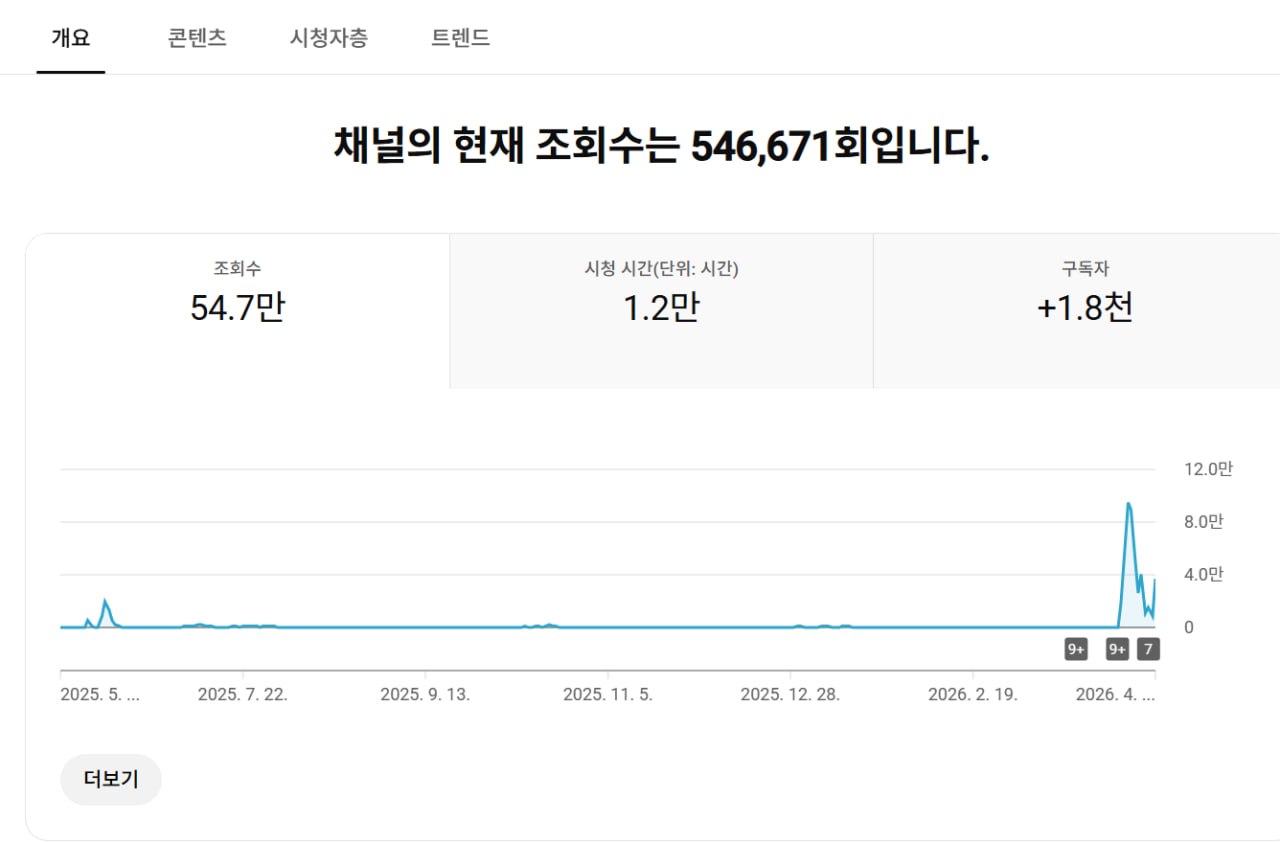Switch to the 콘텐츠 tab
The width and height of the screenshot is (1280, 843).
tap(197, 38)
